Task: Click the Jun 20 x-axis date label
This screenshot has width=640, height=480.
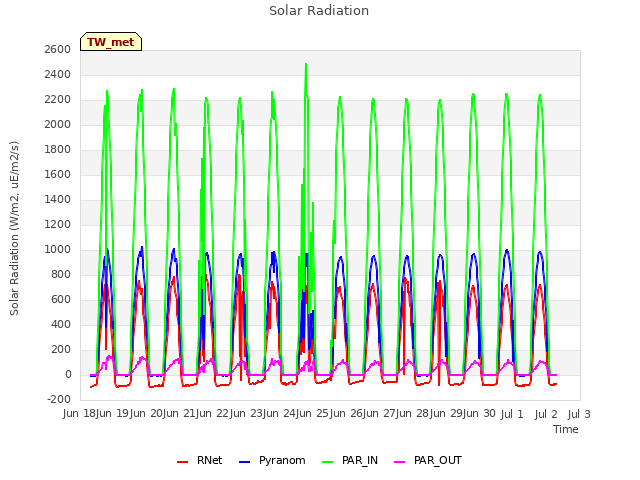Action: point(147,414)
